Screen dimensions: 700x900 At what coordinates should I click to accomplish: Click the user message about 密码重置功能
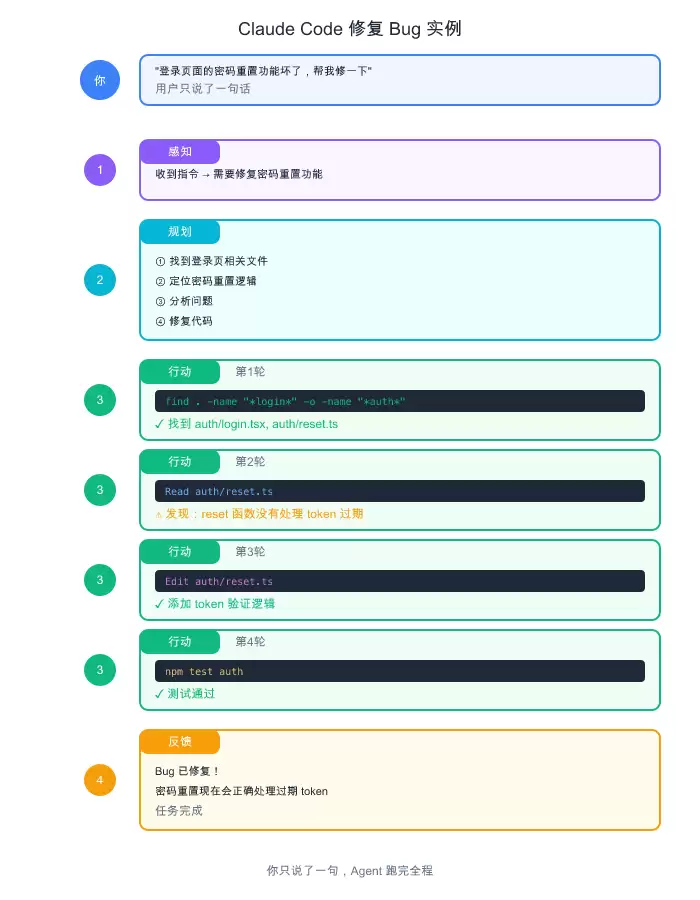click(263, 71)
